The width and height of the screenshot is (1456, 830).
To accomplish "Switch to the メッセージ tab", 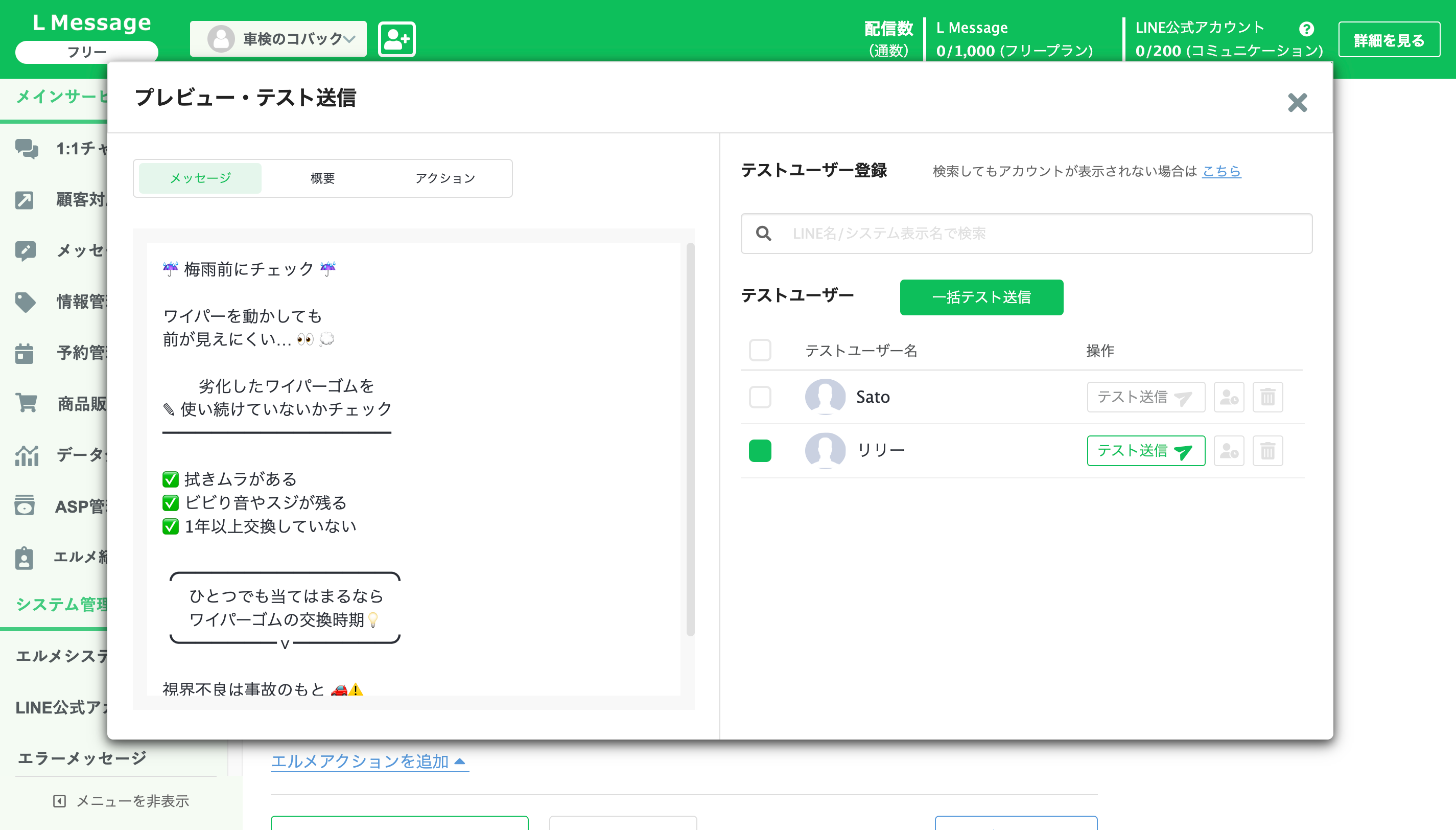I will (200, 178).
